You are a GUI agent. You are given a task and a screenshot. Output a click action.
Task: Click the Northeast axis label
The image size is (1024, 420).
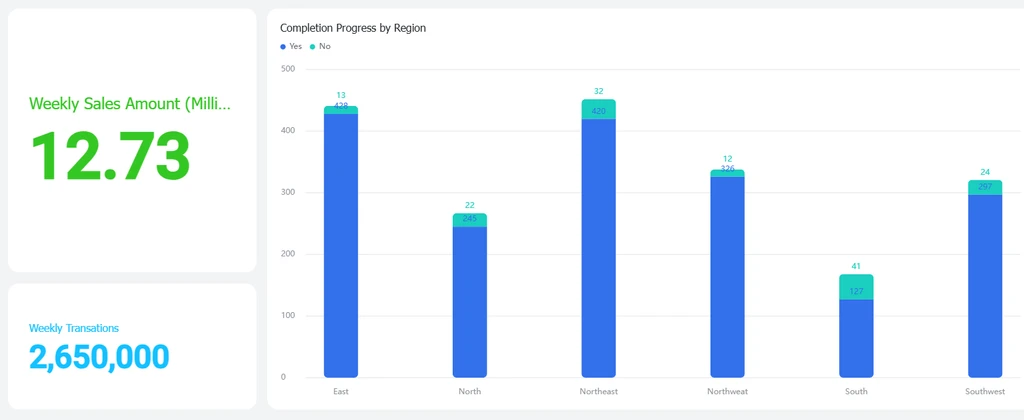pyautogui.click(x=598, y=391)
